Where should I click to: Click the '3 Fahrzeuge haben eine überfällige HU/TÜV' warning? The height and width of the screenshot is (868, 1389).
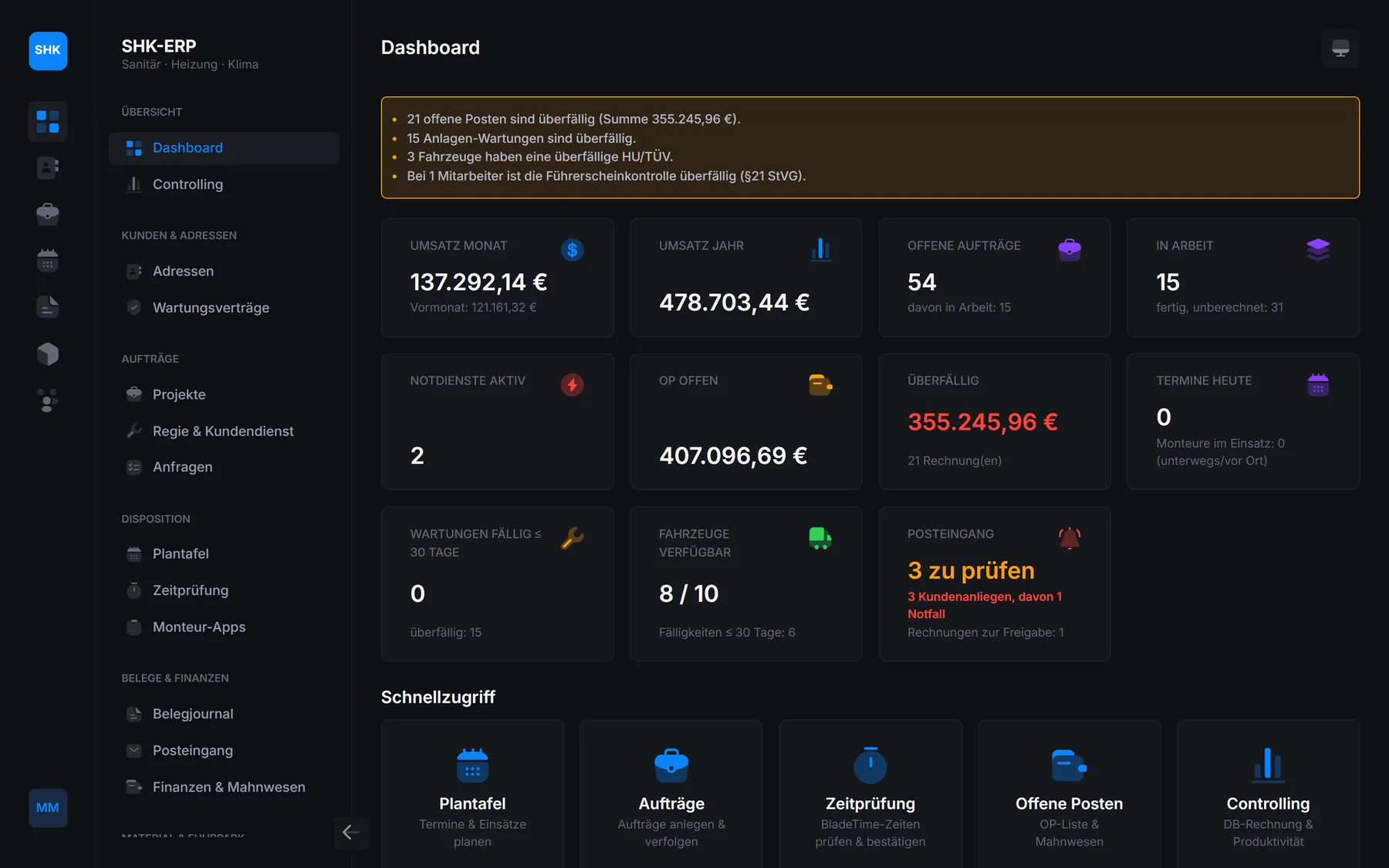pos(539,157)
